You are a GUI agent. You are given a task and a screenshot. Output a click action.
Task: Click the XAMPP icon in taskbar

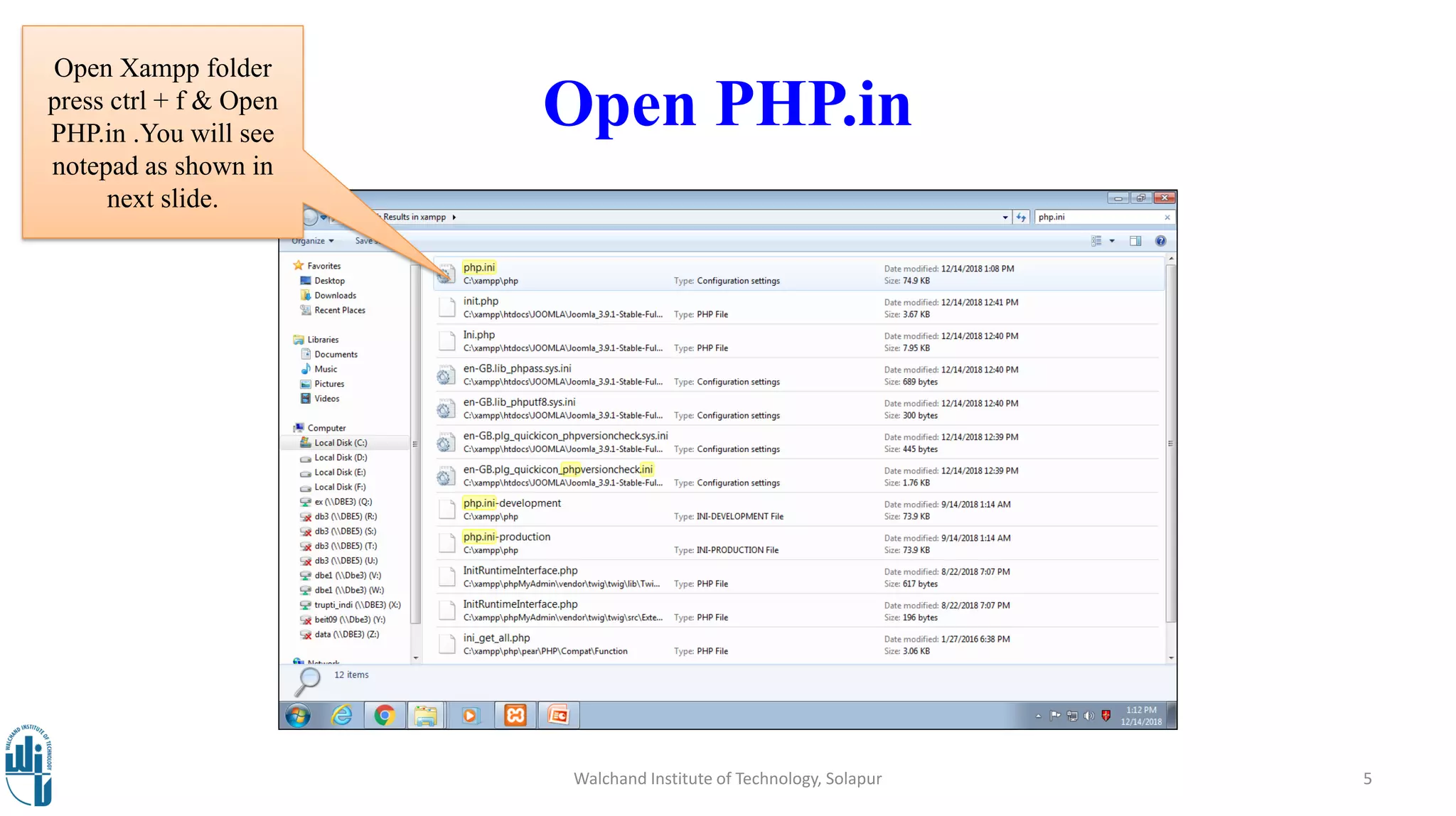coord(515,715)
